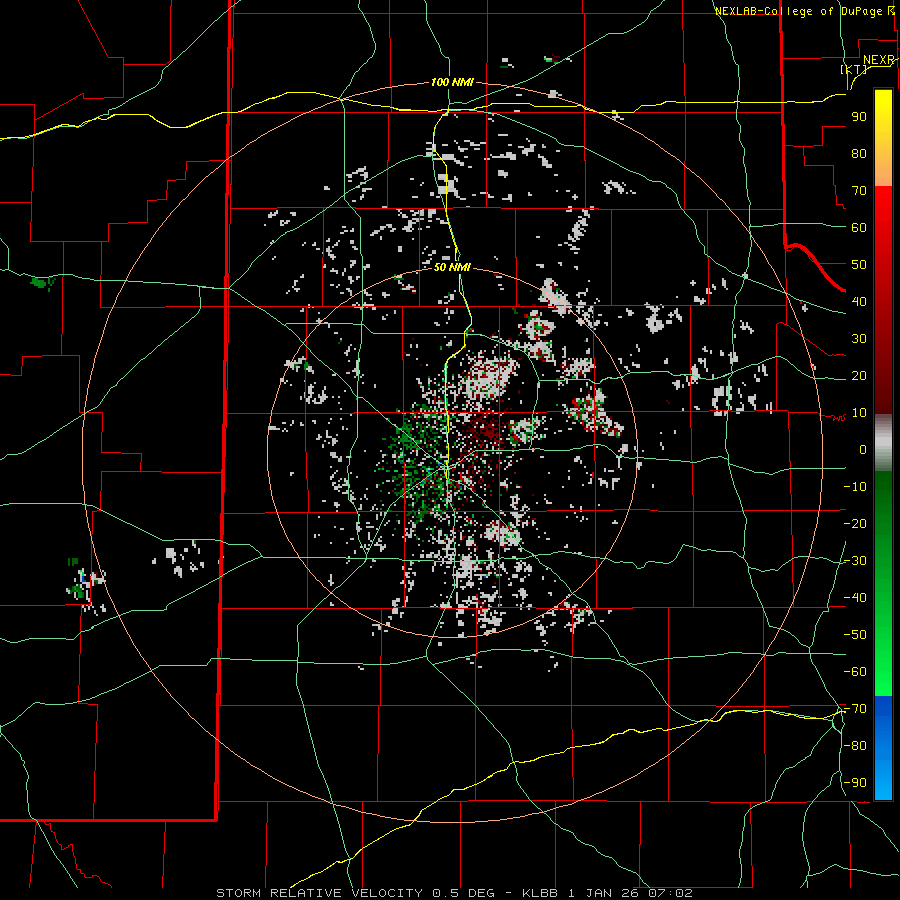Click the -60 value on velocity scale
The height and width of the screenshot is (900, 900).
pyautogui.click(x=855, y=672)
